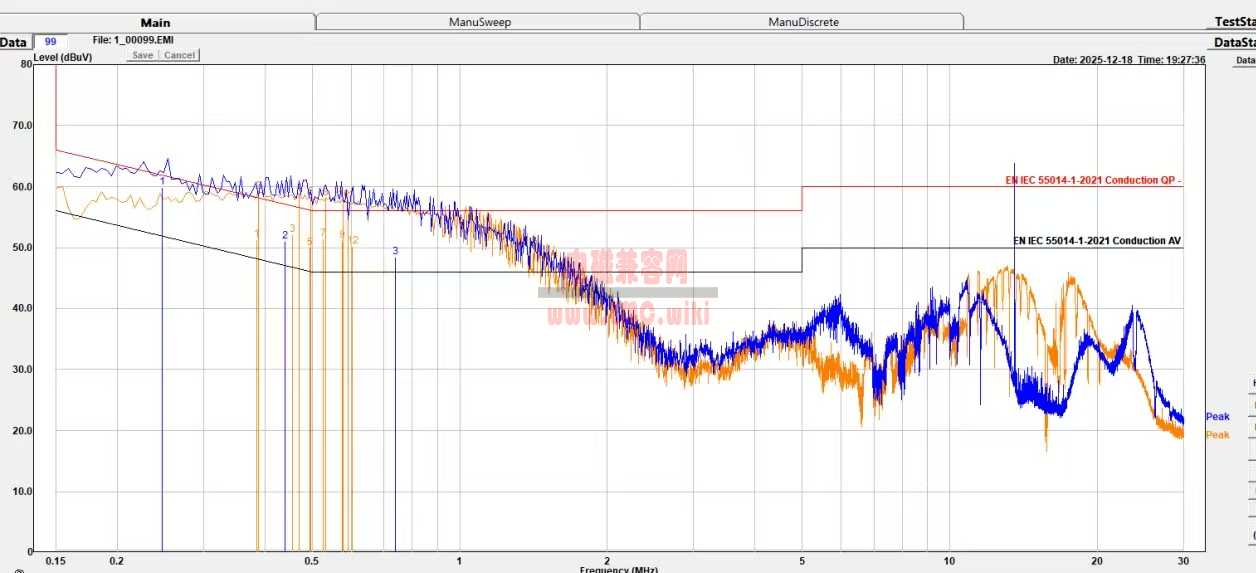The height and width of the screenshot is (573, 1256).
Task: Click orange marker 12 label
Action: [x=353, y=240]
